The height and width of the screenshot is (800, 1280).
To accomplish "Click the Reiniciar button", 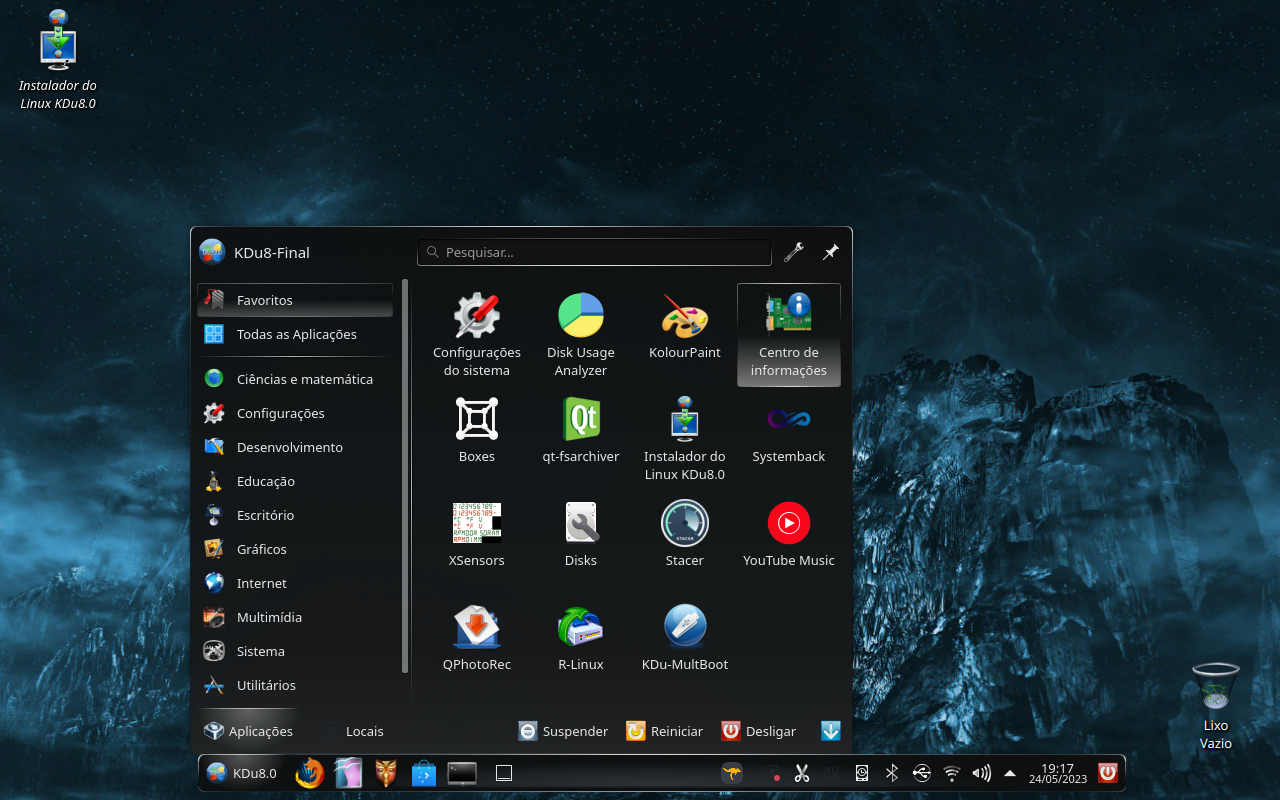I will pyautogui.click(x=665, y=731).
